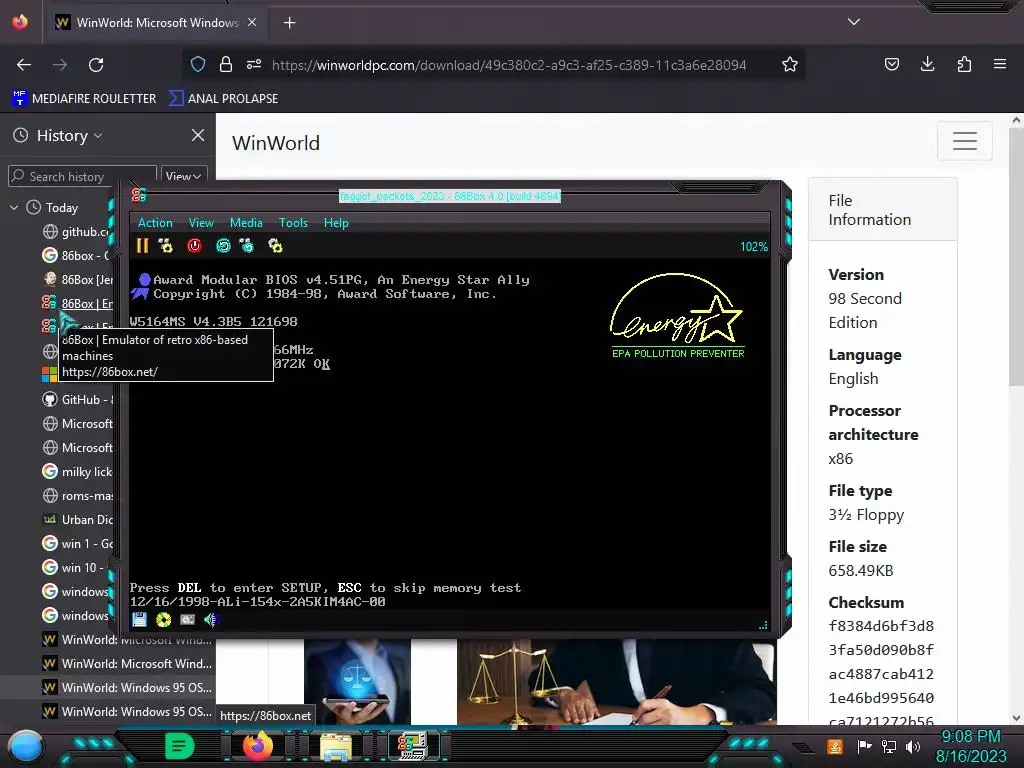The image size is (1024, 768).
Task: Click the padlock site security icon
Action: click(x=226, y=64)
